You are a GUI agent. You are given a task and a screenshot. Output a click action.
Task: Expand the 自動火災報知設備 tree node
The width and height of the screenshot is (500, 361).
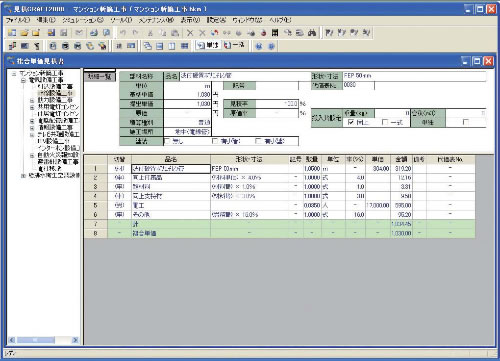click(32, 155)
